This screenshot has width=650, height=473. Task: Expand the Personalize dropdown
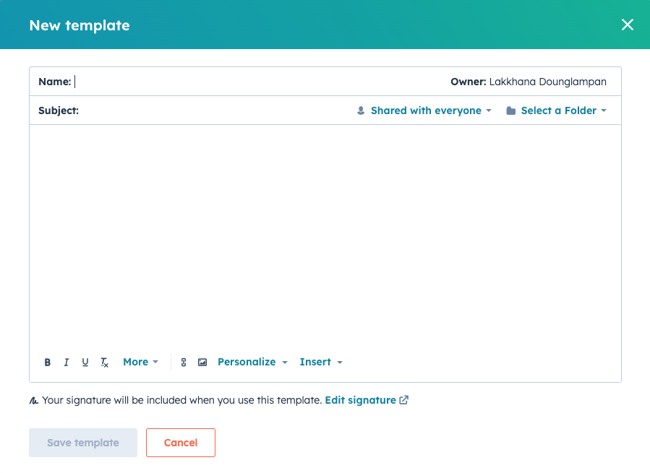(x=252, y=362)
